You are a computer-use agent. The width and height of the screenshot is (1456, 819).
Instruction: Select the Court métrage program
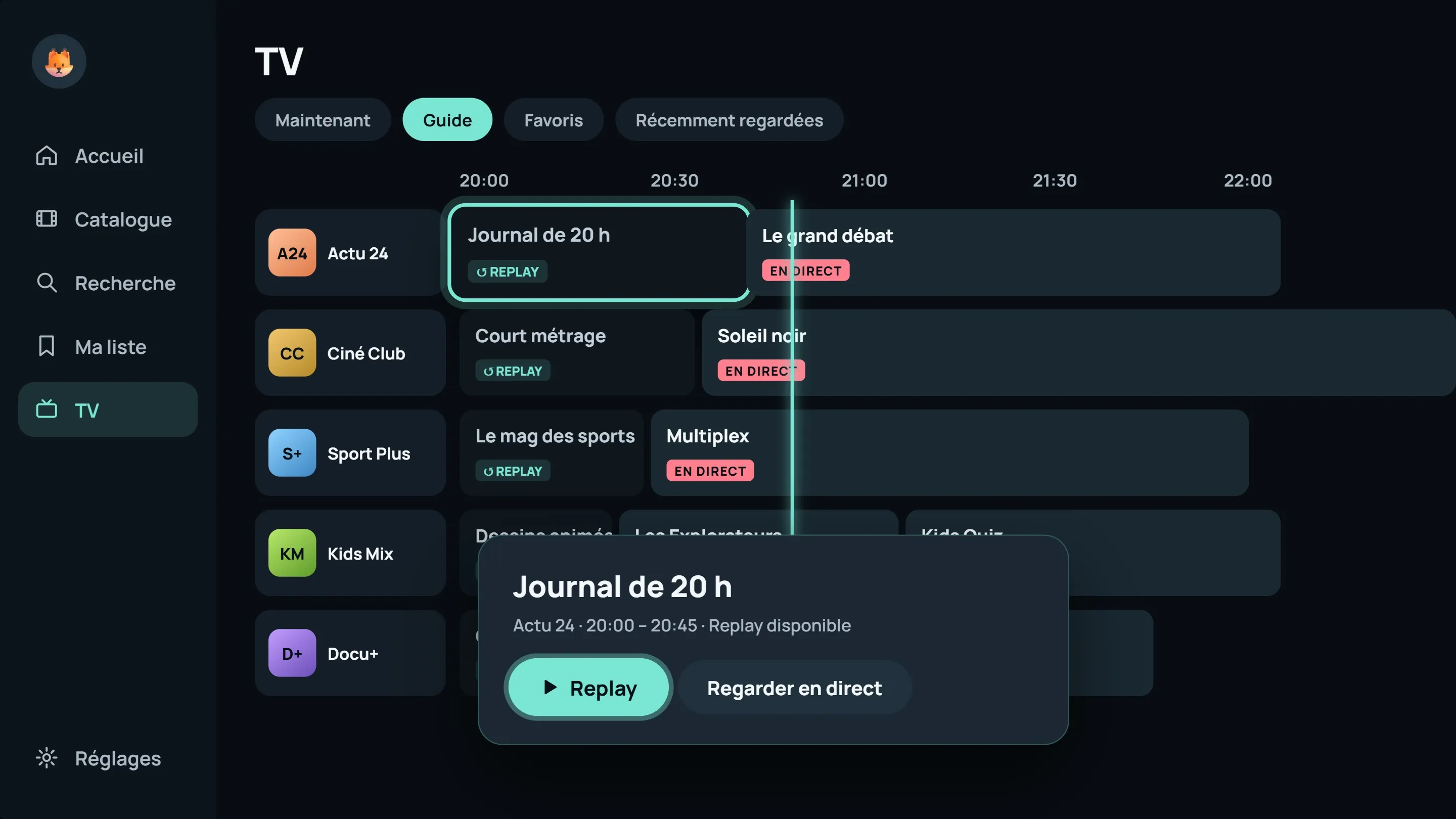click(576, 353)
